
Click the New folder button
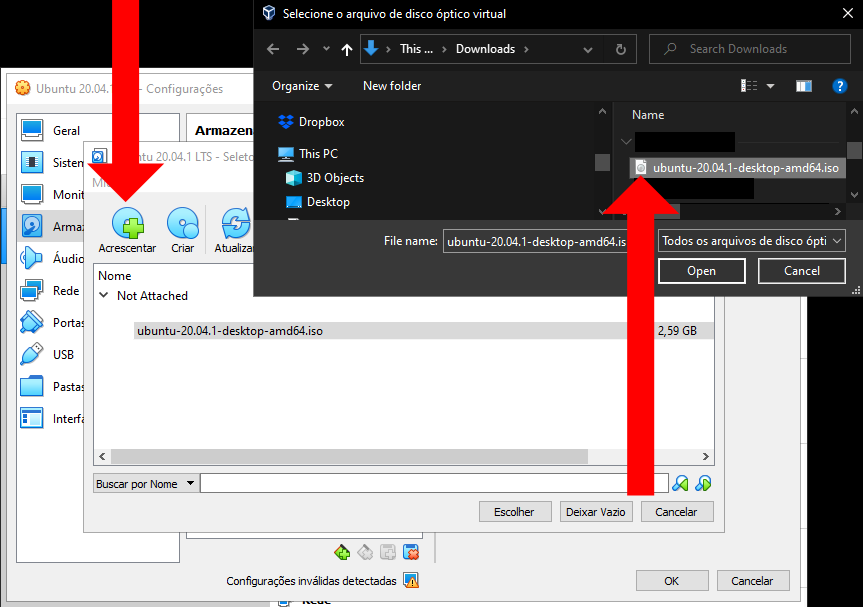[392, 86]
